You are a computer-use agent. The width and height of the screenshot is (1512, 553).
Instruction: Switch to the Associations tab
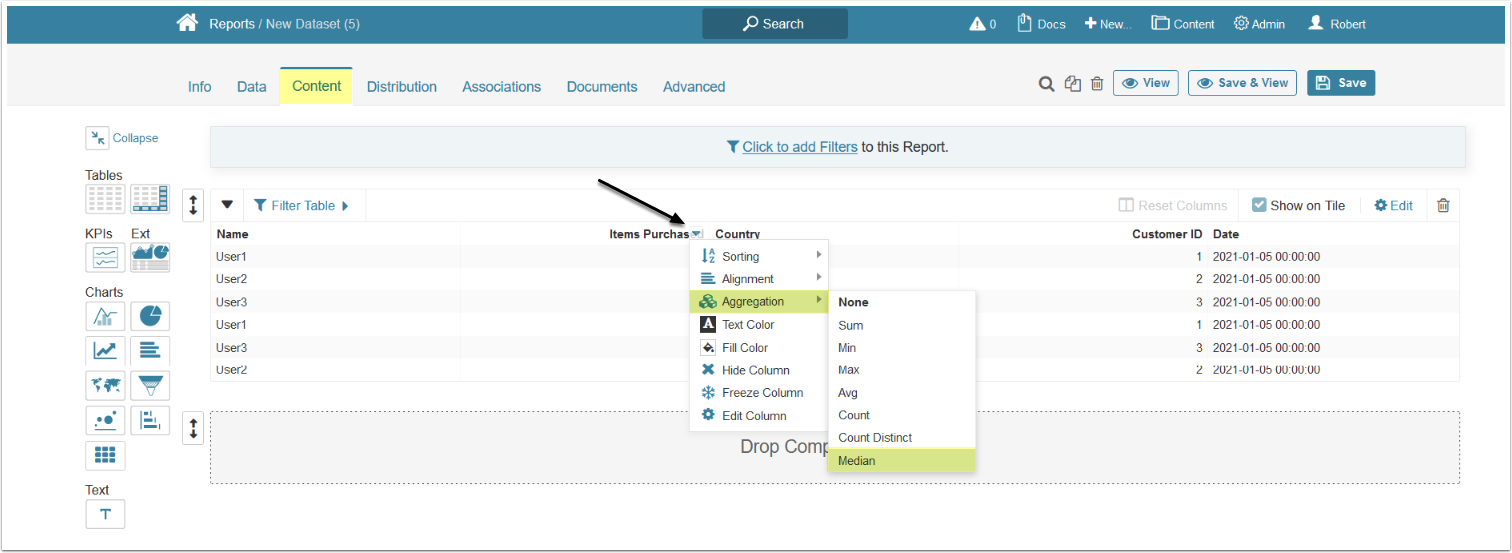point(502,87)
